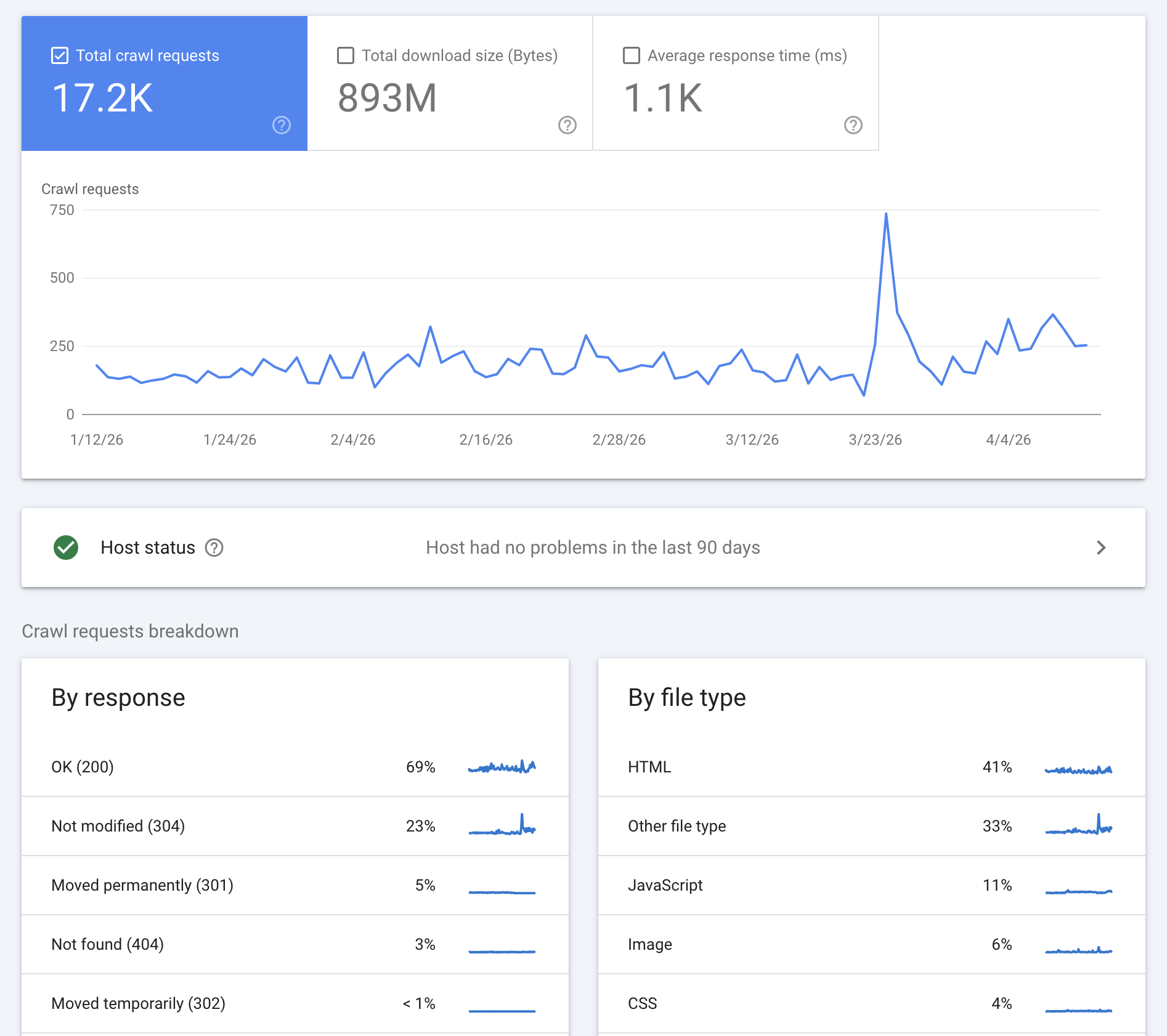Click the sparkline beside Other file type
This screenshot has width=1167, height=1036.
pos(1079,826)
